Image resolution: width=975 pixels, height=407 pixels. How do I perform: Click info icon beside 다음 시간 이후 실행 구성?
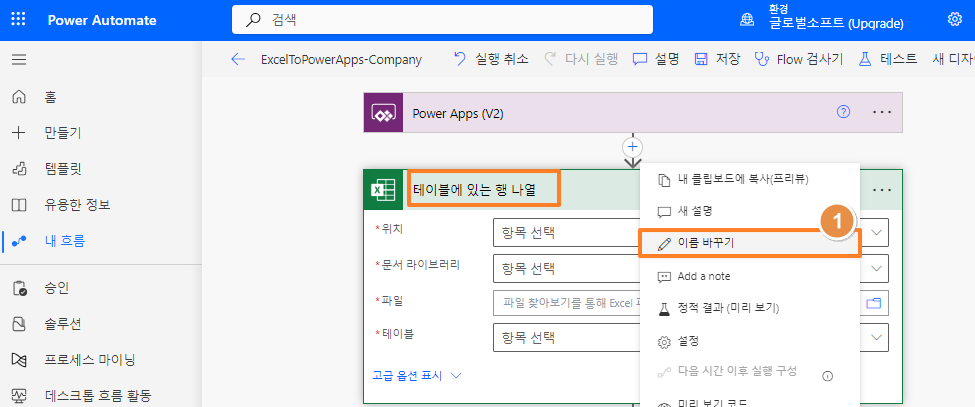coord(827,376)
